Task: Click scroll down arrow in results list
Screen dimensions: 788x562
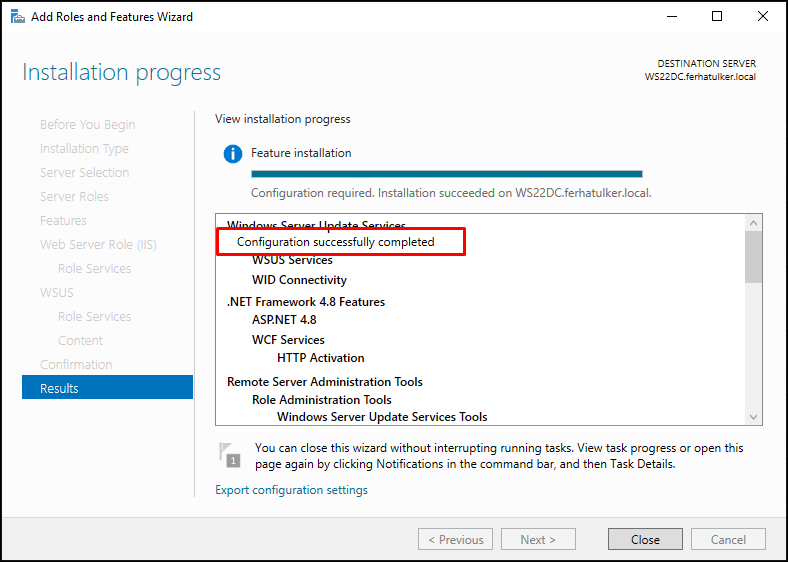Action: (753, 417)
